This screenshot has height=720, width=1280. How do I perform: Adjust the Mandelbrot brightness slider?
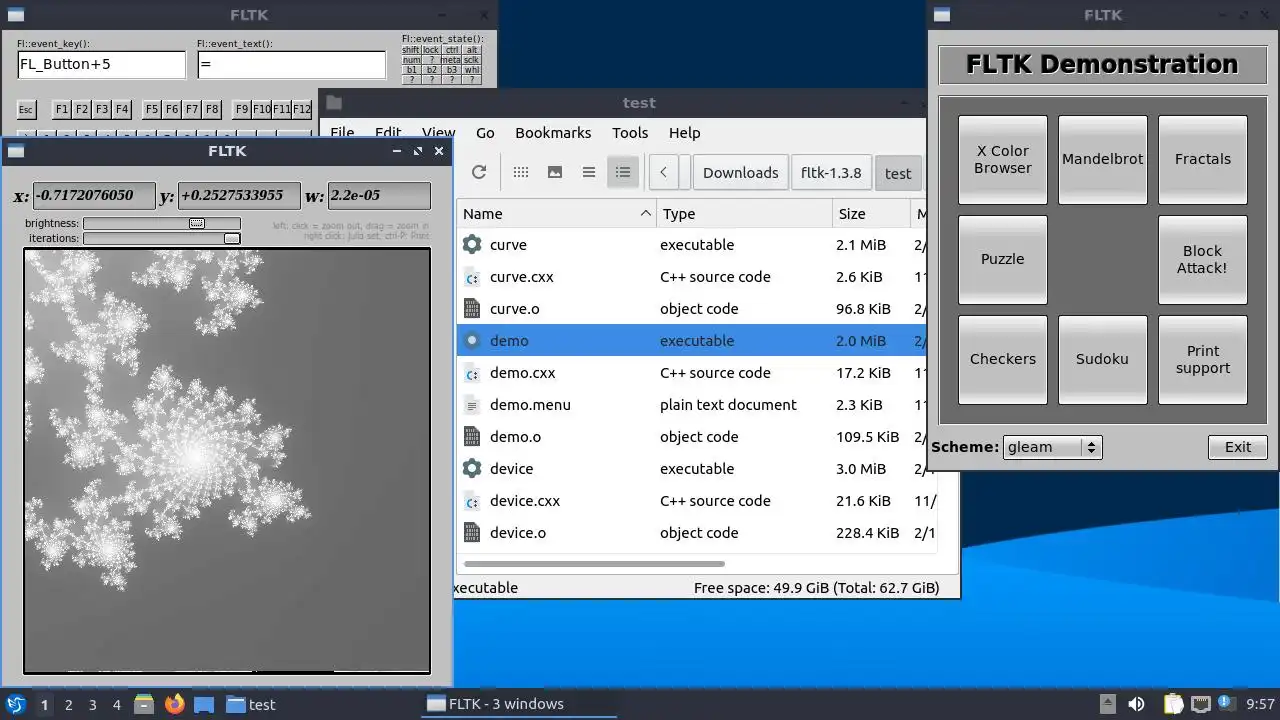(162, 223)
